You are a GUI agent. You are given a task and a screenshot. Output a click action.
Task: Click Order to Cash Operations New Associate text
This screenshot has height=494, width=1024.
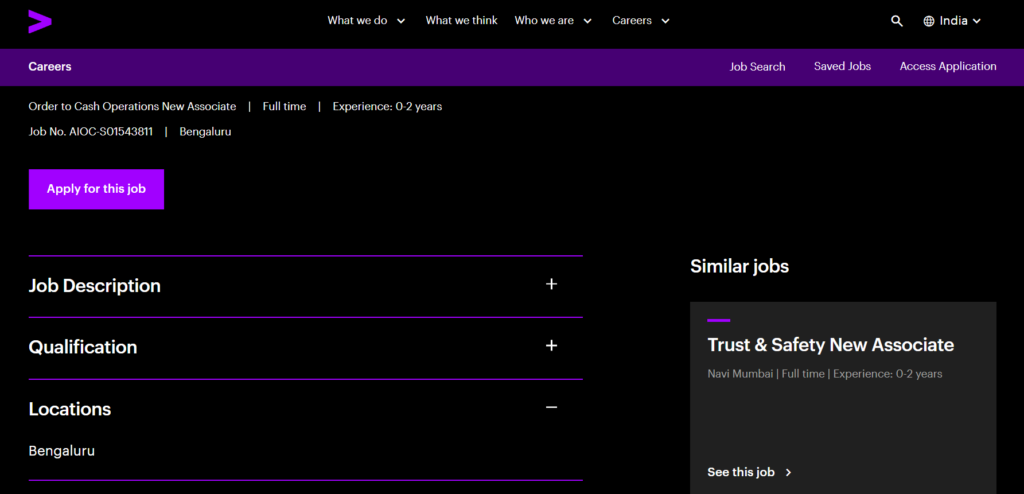pyautogui.click(x=133, y=106)
